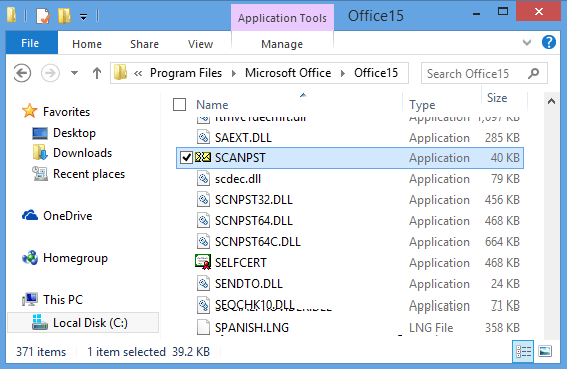The height and width of the screenshot is (369, 567).
Task: Navigate to Microsoft Office breadcrumb
Action: [x=288, y=73]
